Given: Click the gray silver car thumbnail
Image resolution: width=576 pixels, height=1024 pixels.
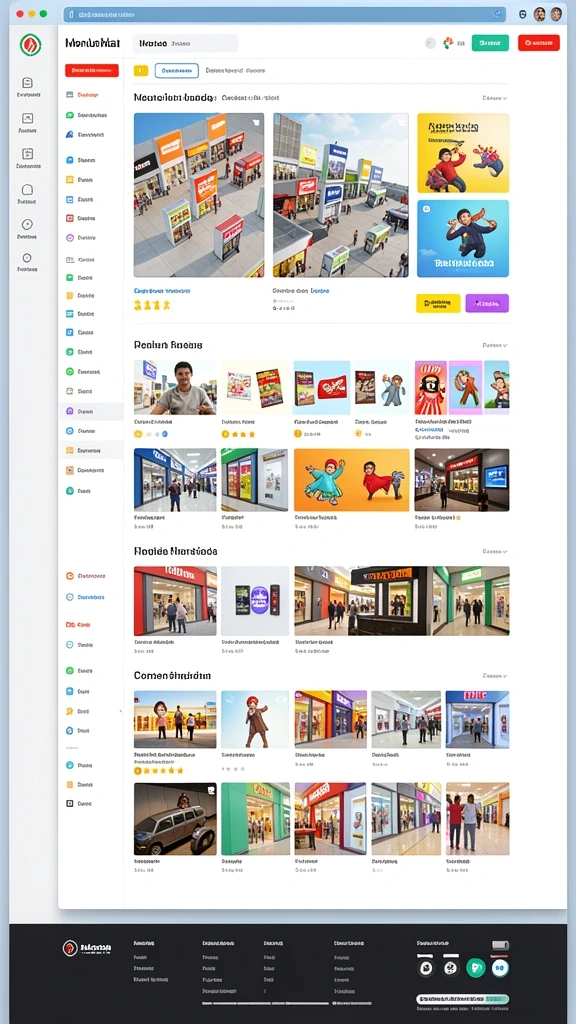Looking at the screenshot, I should pos(175,819).
